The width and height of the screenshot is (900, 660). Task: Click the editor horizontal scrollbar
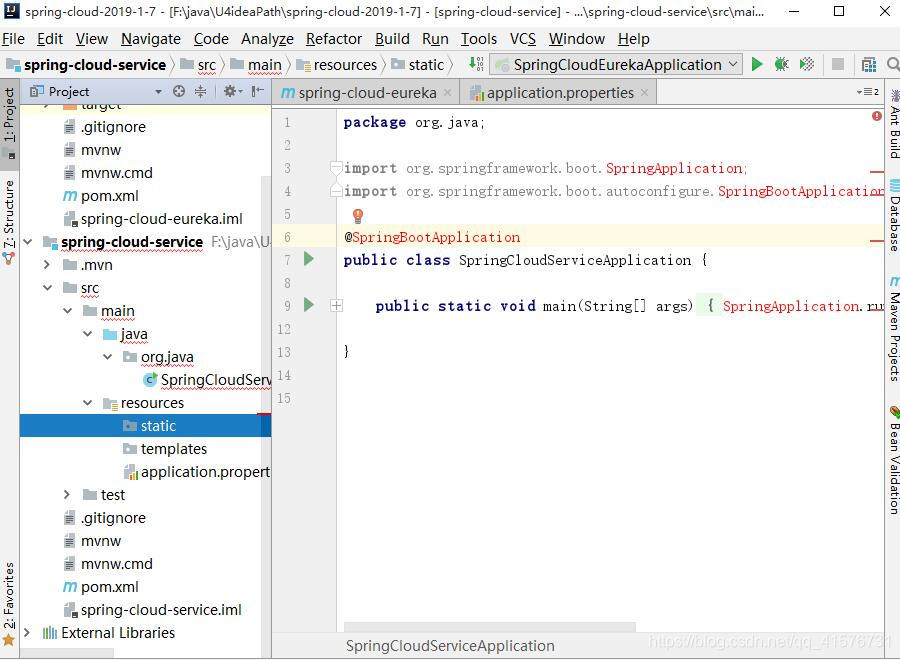click(x=490, y=626)
